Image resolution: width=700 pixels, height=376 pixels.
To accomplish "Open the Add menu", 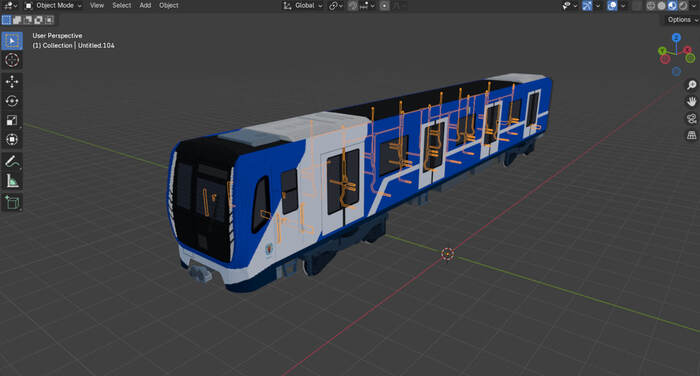I will 145,5.
